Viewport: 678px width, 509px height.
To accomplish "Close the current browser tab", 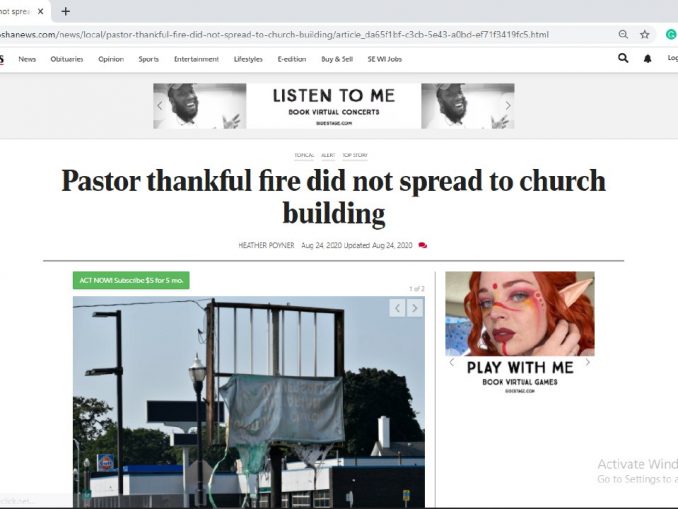I will 41,11.
